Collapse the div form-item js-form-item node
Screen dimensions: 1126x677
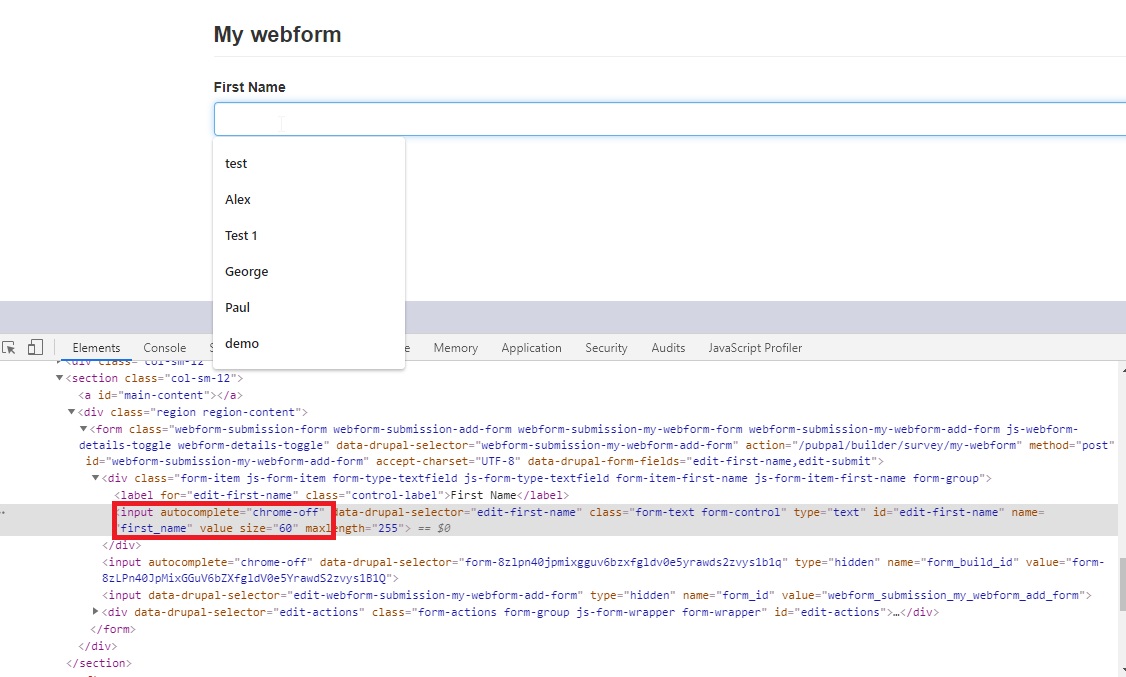(x=95, y=478)
